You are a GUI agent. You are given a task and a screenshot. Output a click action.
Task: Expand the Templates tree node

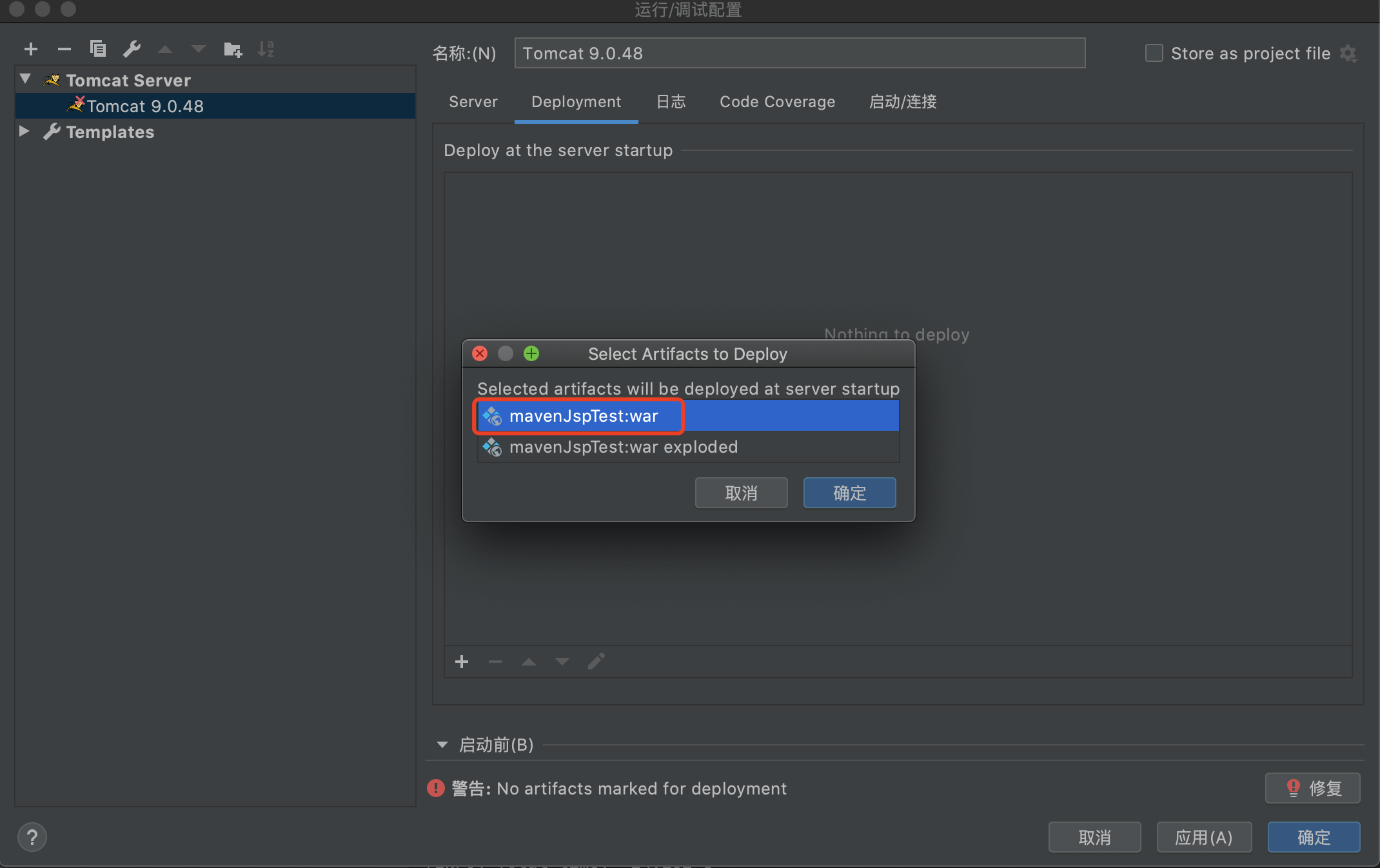(25, 131)
